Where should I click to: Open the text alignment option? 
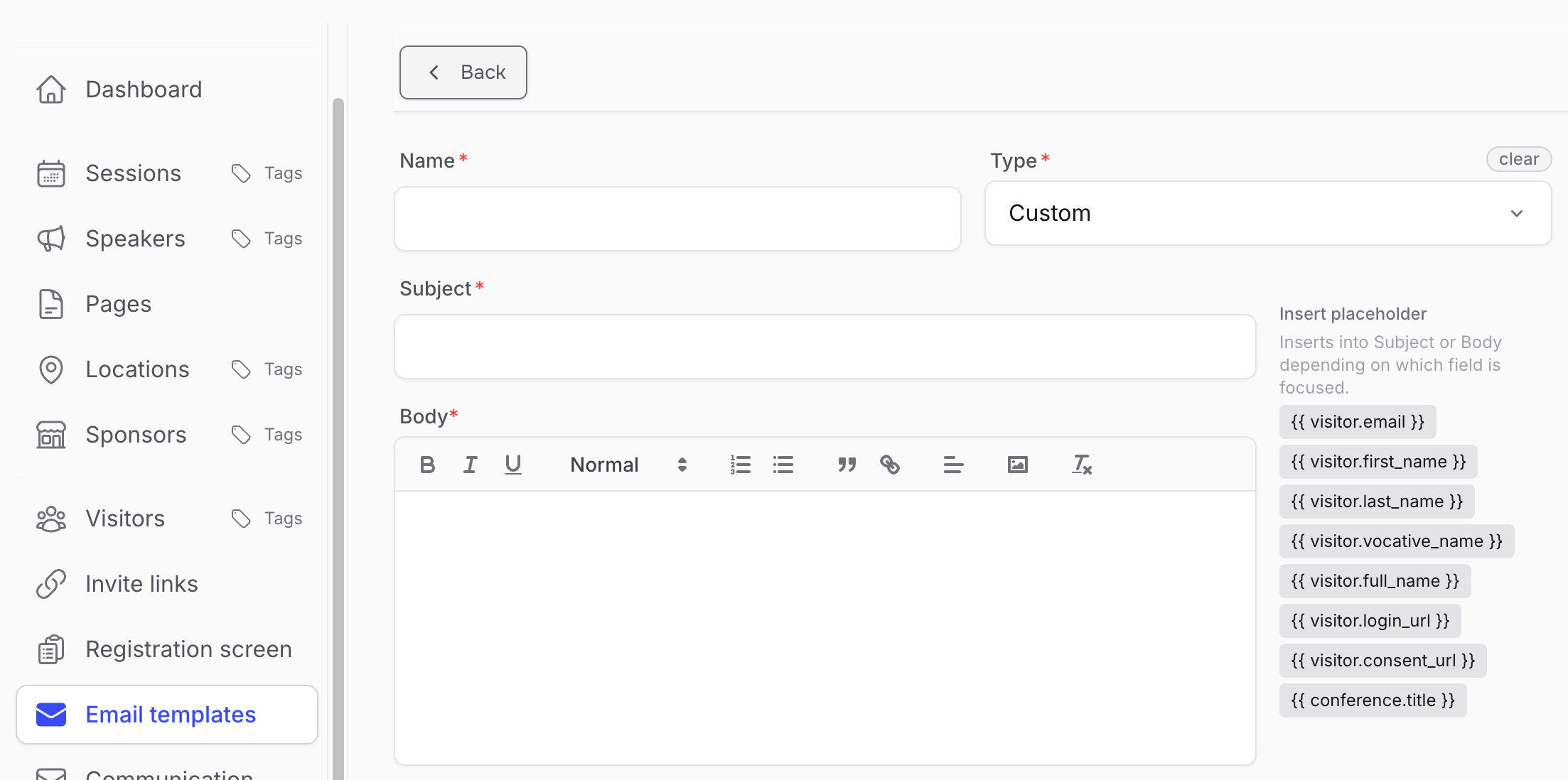(953, 465)
